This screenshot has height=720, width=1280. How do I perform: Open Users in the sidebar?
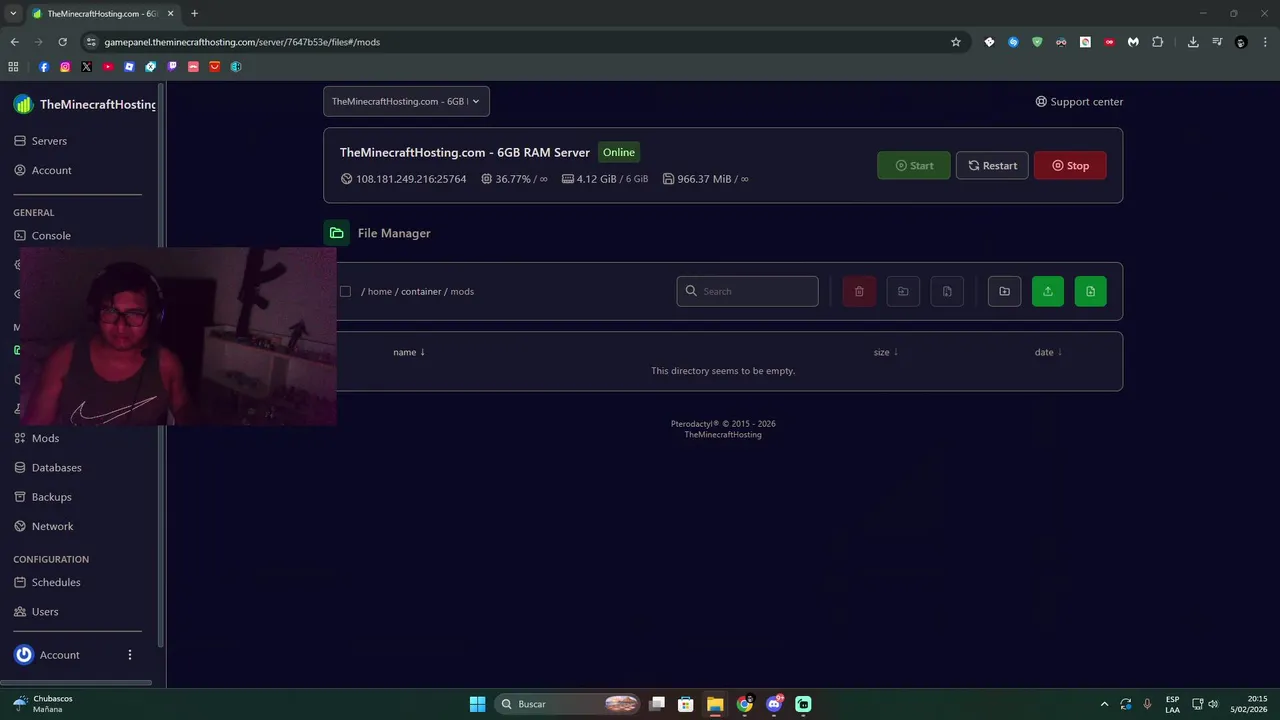[36, 611]
